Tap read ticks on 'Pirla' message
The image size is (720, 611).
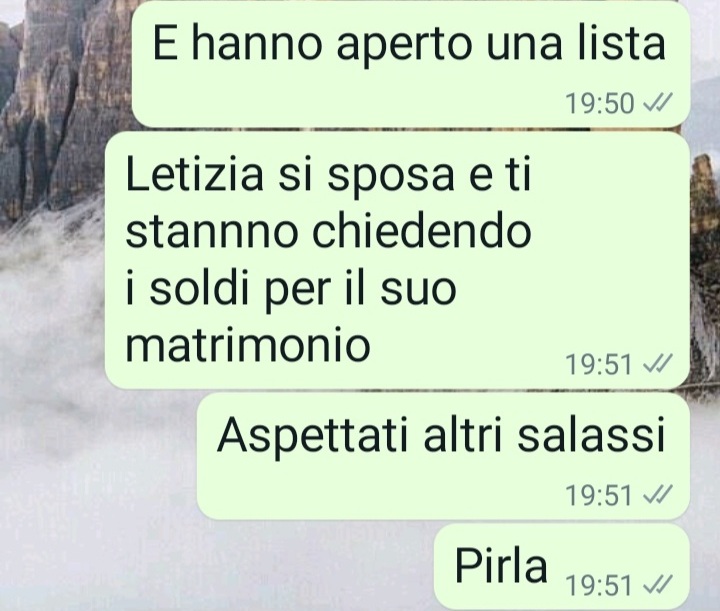(x=658, y=585)
